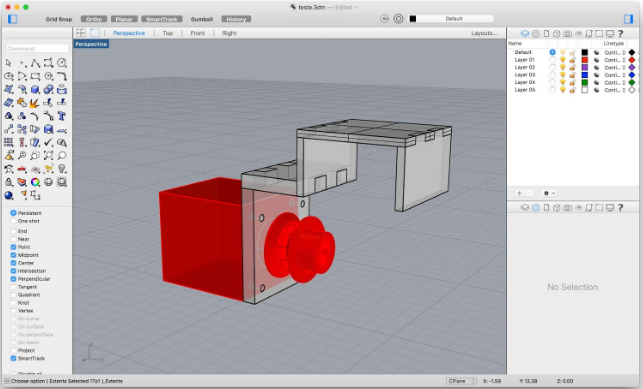Enable the End object snap
Screen dimensions: 643x389
(13, 231)
